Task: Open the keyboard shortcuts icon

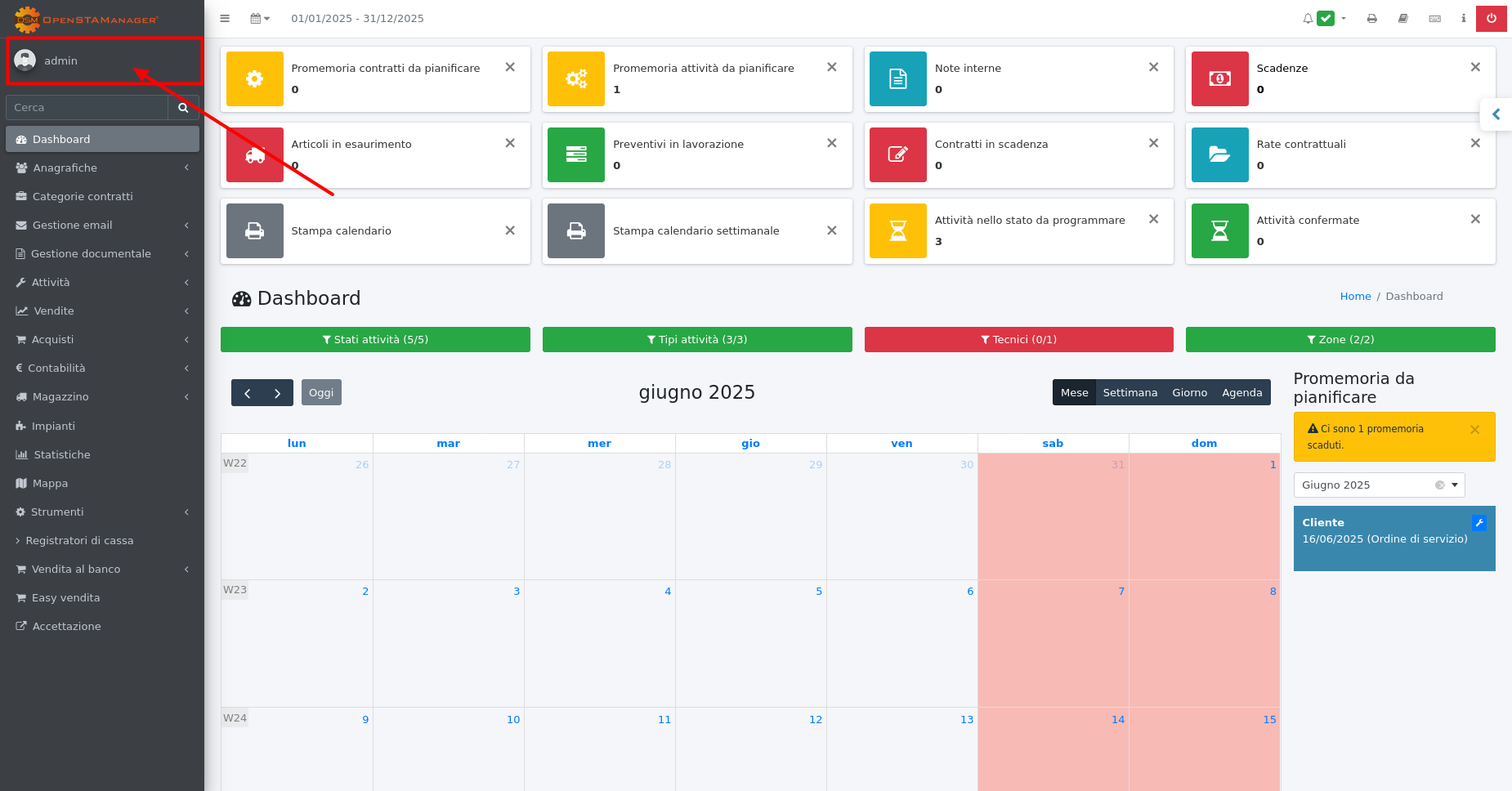Action: [x=1434, y=18]
